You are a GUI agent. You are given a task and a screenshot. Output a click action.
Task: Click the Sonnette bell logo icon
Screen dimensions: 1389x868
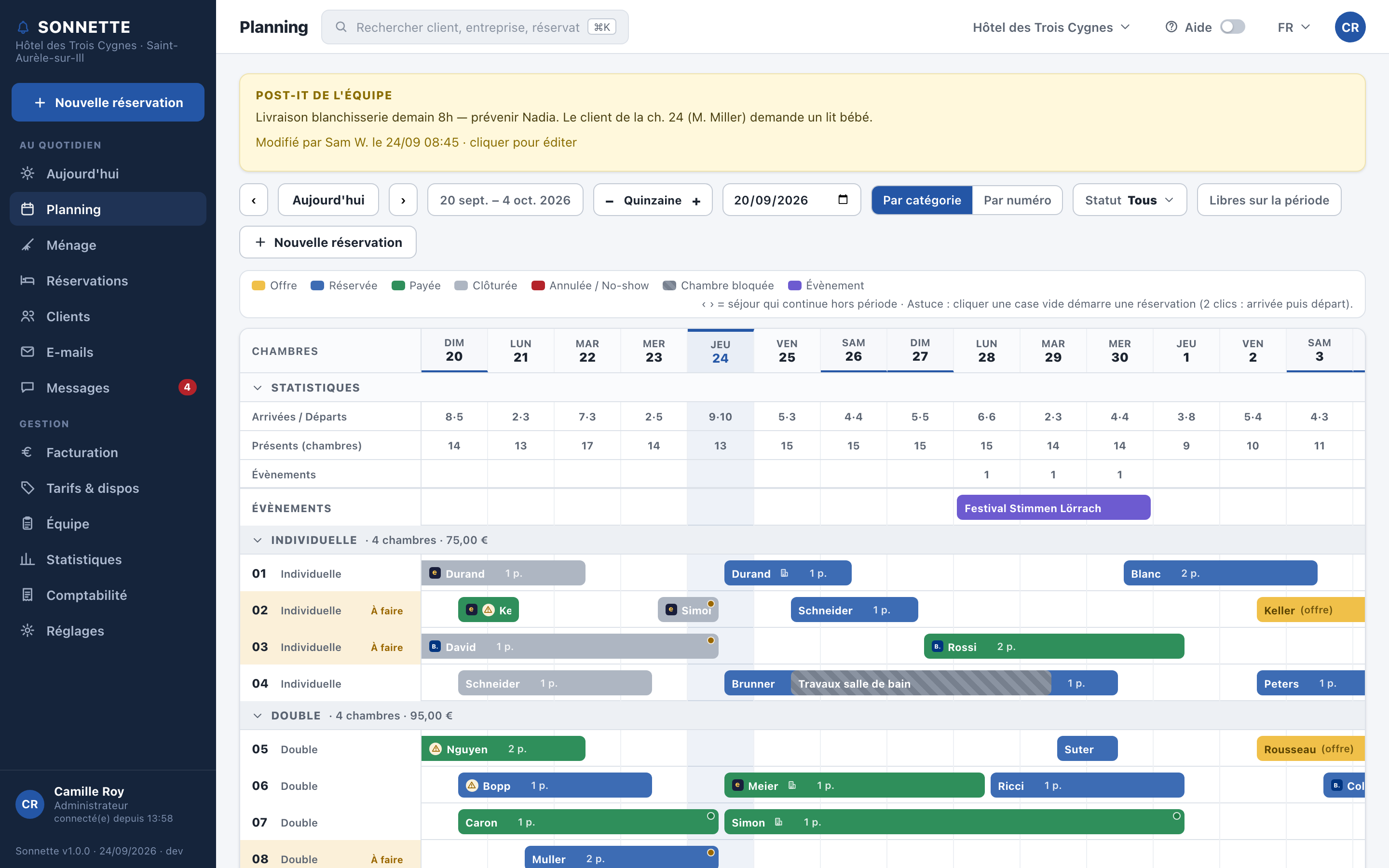[23, 27]
